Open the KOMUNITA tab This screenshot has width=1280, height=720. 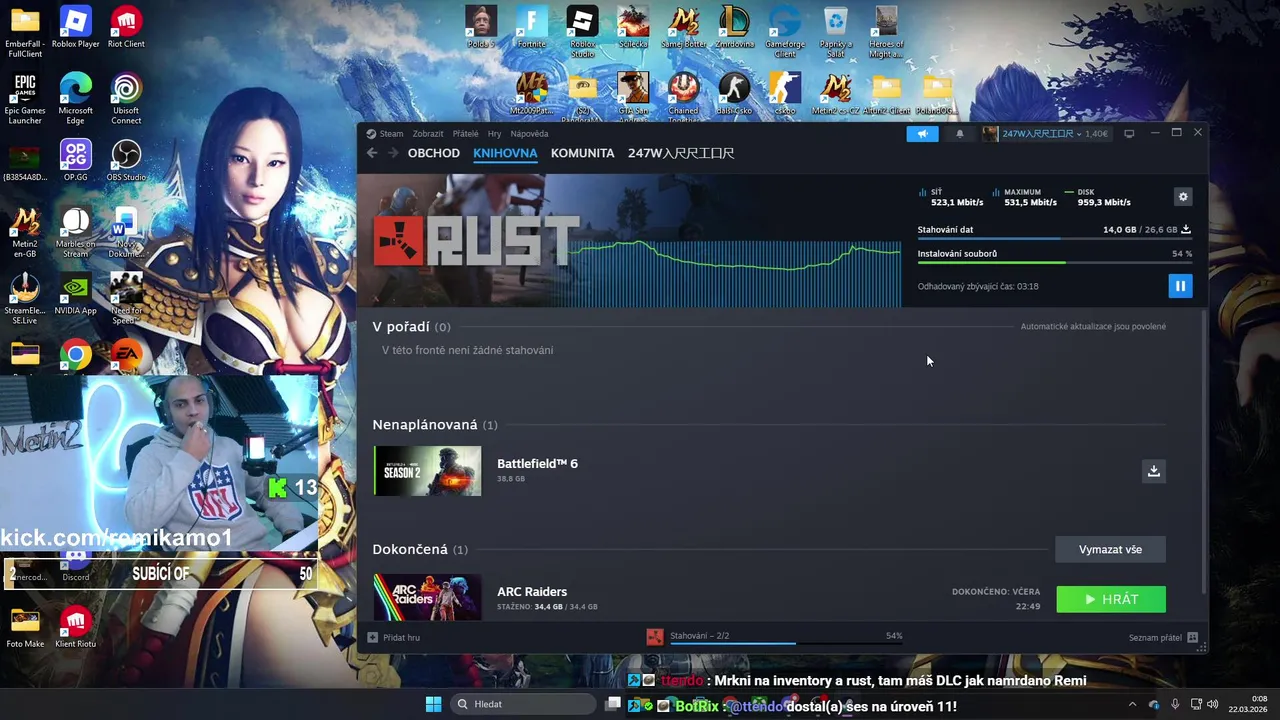(x=582, y=153)
